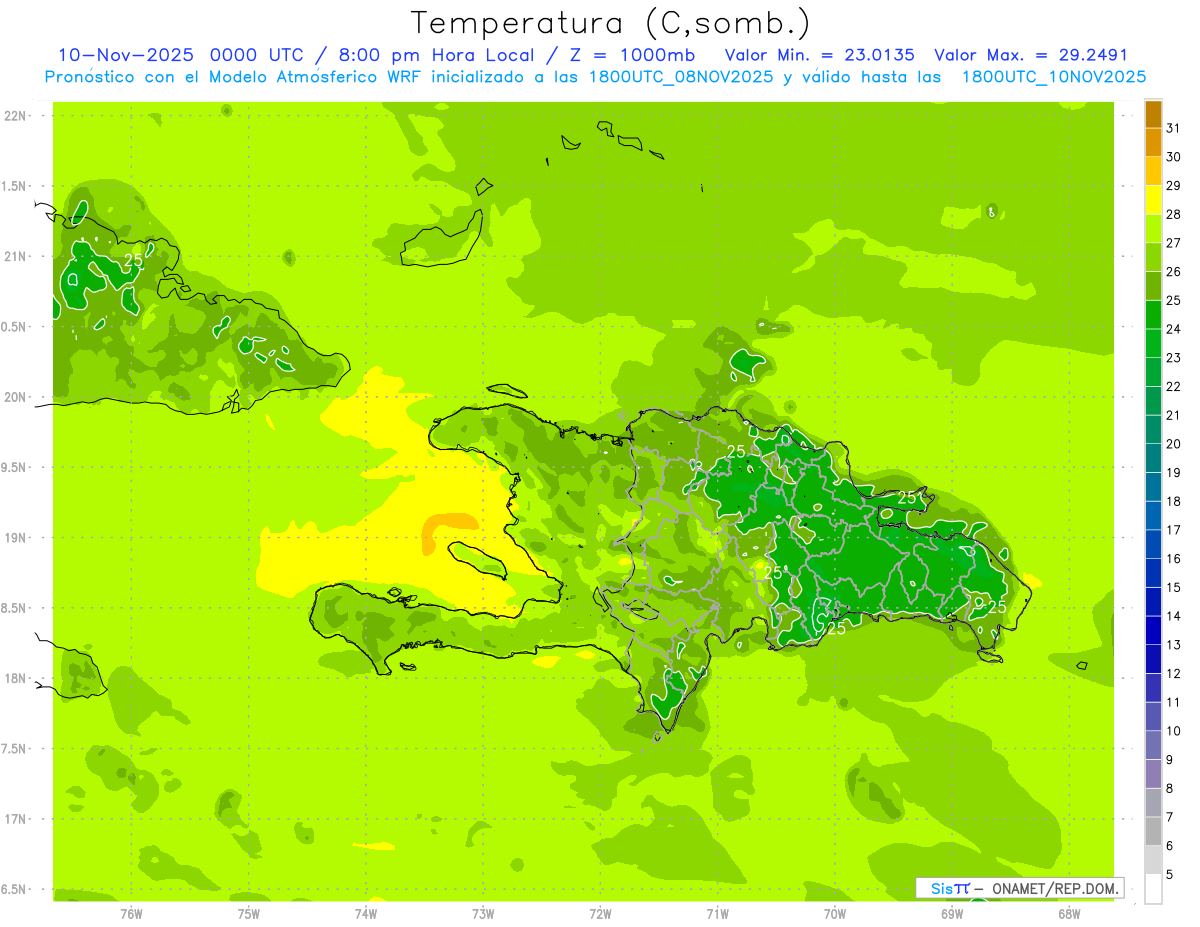Click the 'Sis - ONAMET/REP.DOM.' label
The width and height of the screenshot is (1200, 927).
pos(1020,888)
